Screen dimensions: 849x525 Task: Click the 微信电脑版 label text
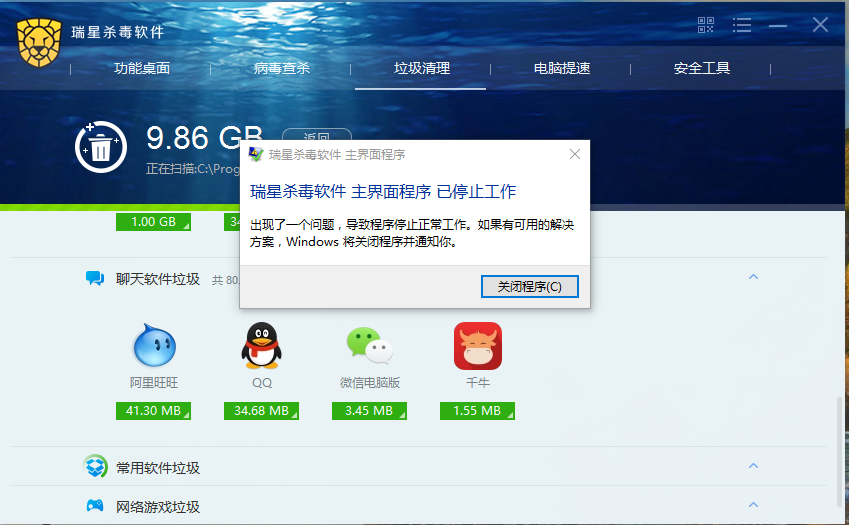point(370,383)
